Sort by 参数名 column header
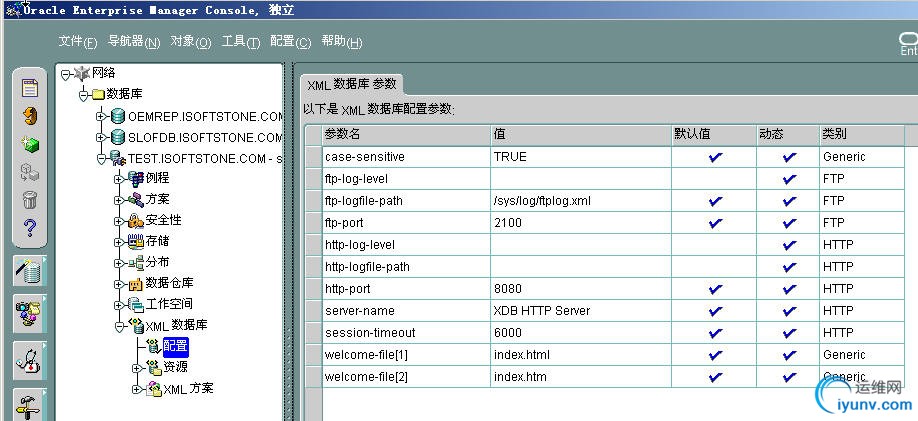Viewport: 918px width, 421px height. pyautogui.click(x=407, y=134)
